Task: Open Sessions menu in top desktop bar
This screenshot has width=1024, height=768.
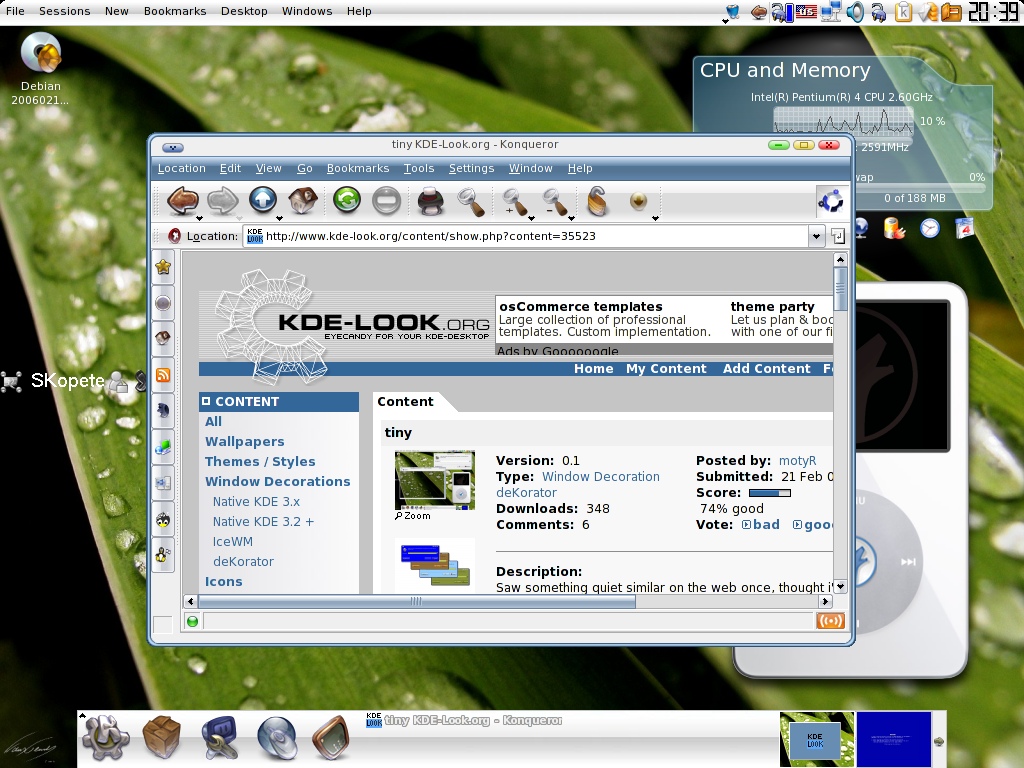Action: point(65,11)
